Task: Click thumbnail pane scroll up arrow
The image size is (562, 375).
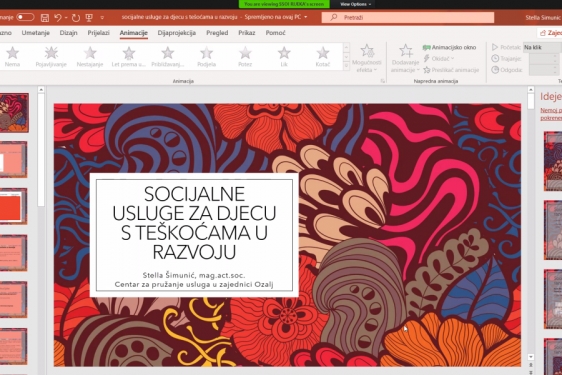Action: pyautogui.click(x=41, y=90)
